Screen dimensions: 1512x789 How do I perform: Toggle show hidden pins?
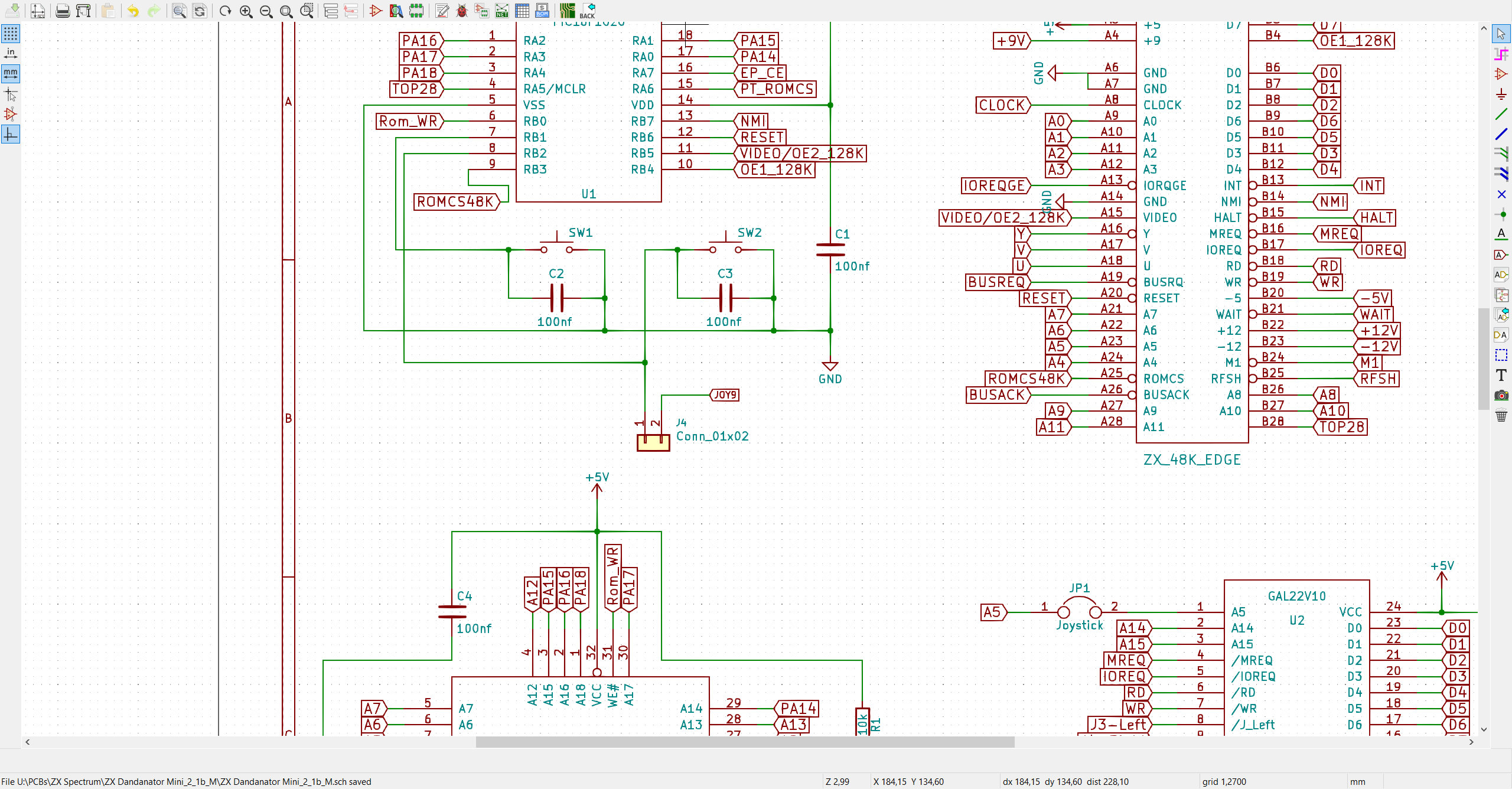coord(11,114)
